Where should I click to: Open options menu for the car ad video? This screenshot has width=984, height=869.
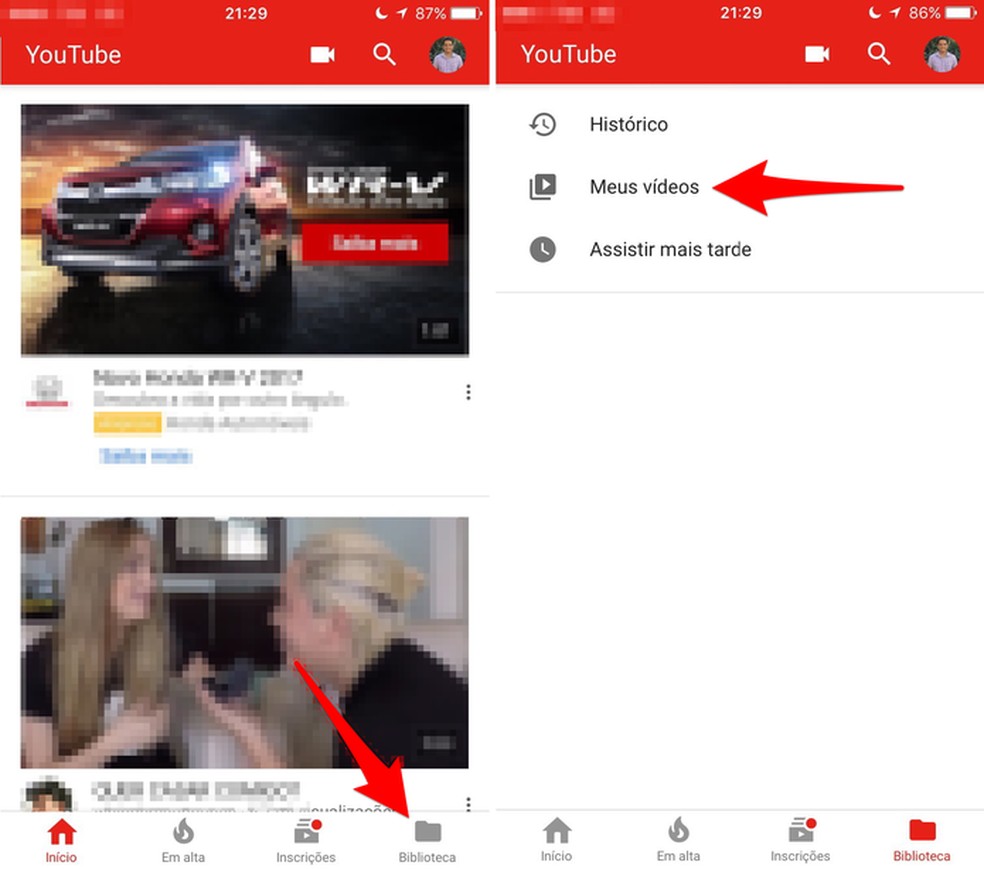[468, 392]
